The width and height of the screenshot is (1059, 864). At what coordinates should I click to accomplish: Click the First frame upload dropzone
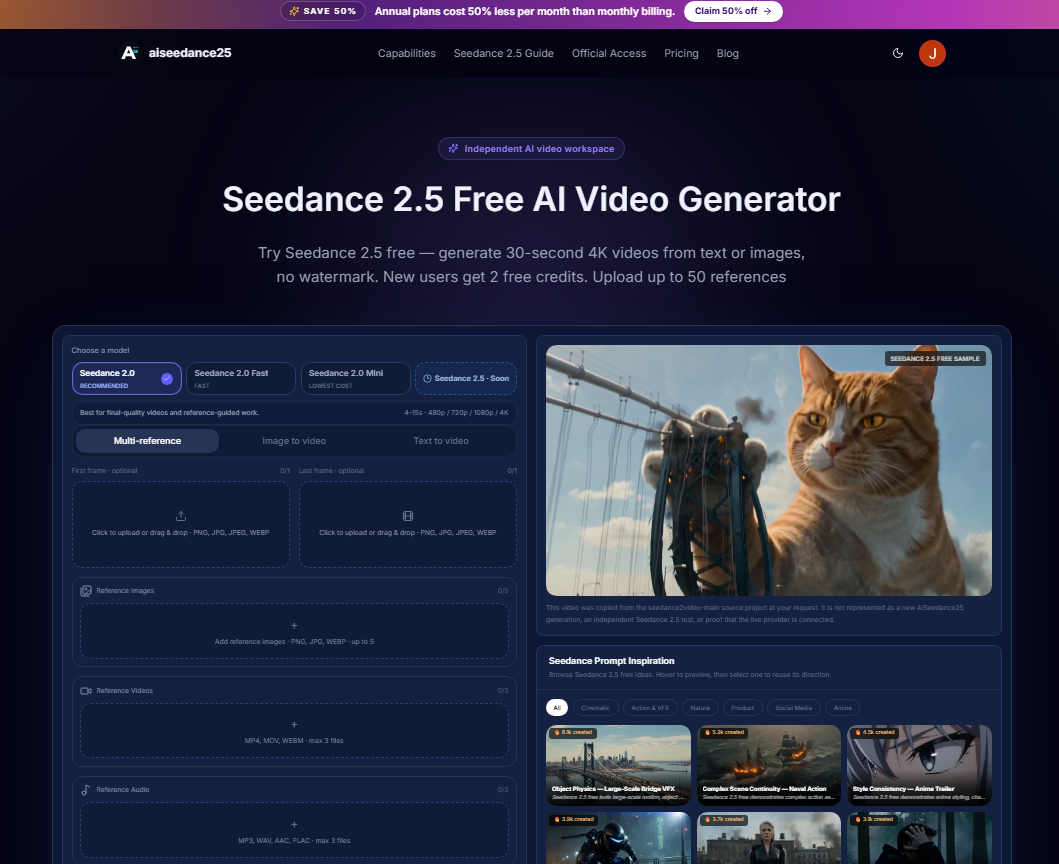click(x=181, y=524)
